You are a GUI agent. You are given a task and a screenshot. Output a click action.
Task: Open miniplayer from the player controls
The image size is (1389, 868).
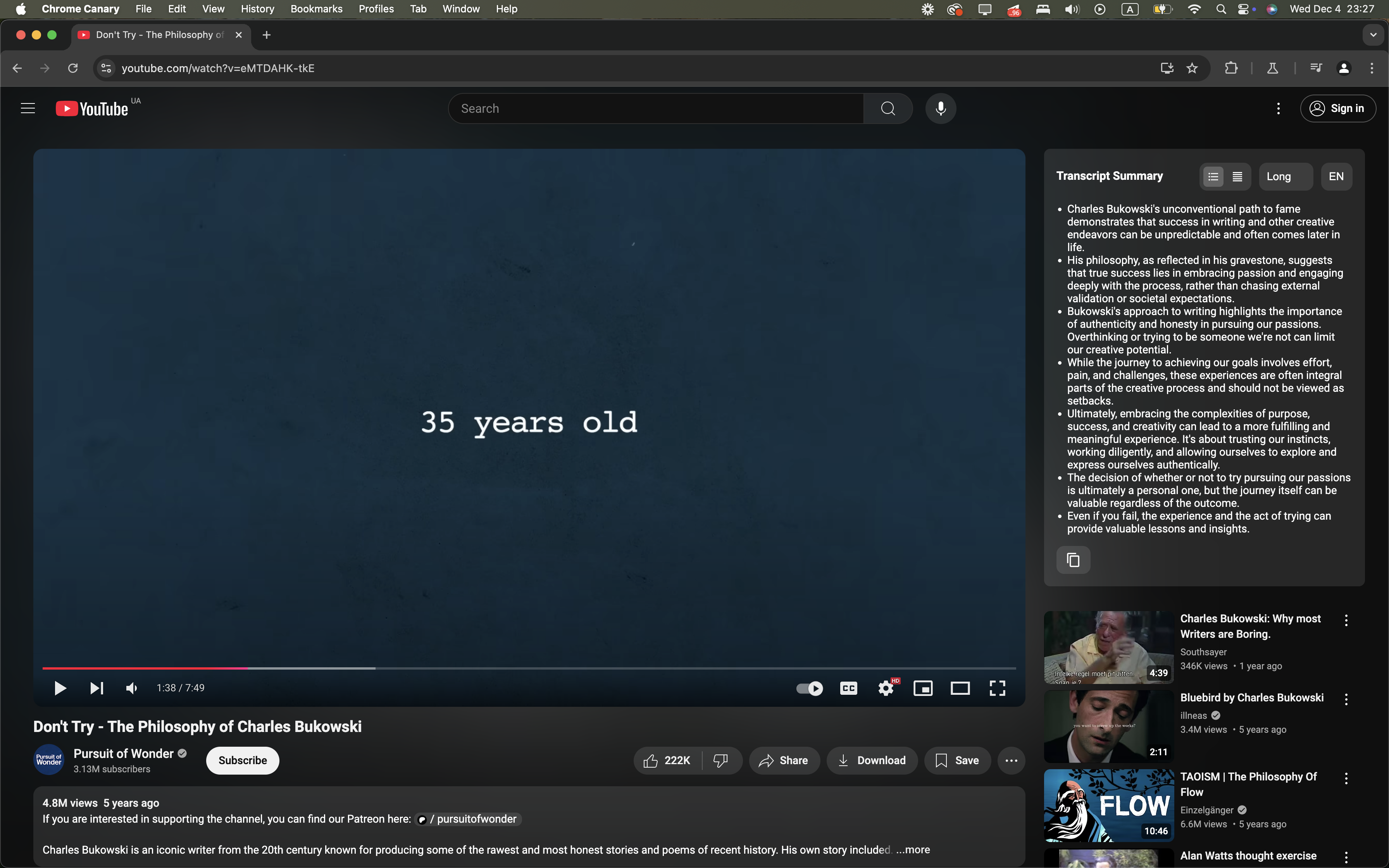922,688
